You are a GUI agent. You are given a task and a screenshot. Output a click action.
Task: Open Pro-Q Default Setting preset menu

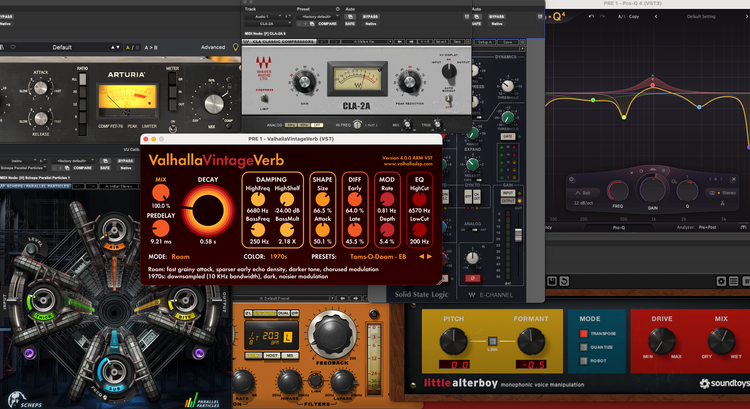coord(701,16)
